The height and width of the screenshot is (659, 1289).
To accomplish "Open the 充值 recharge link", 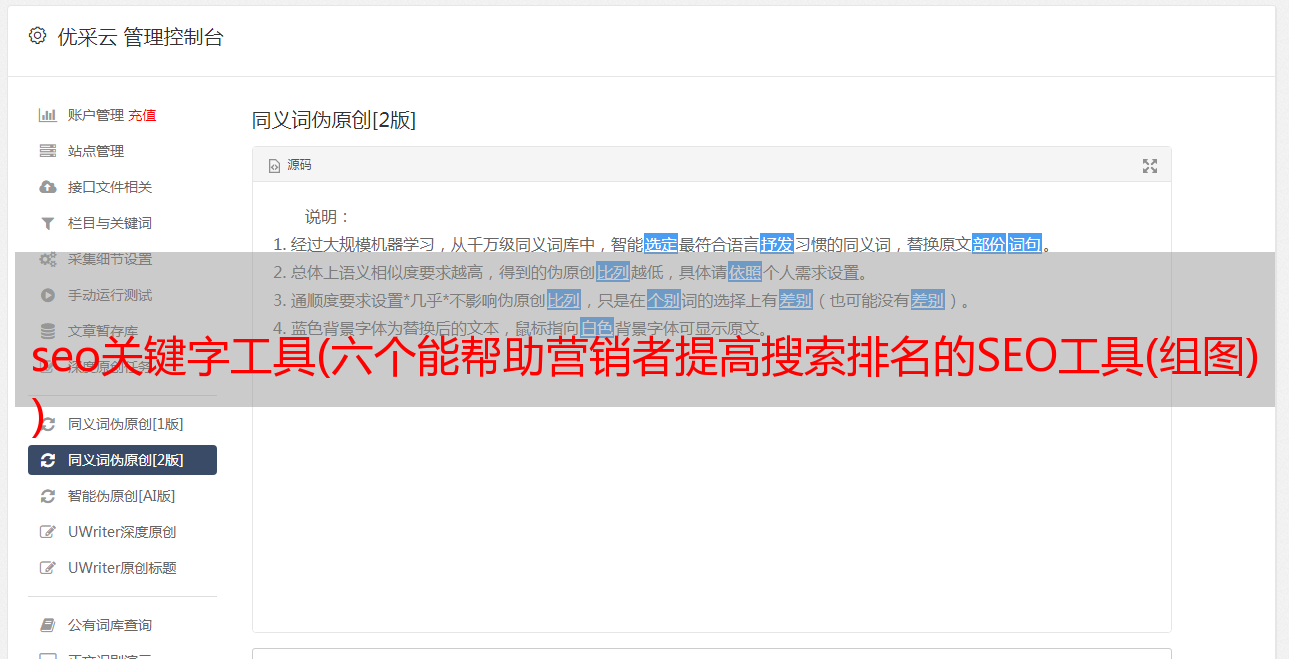I will [142, 115].
